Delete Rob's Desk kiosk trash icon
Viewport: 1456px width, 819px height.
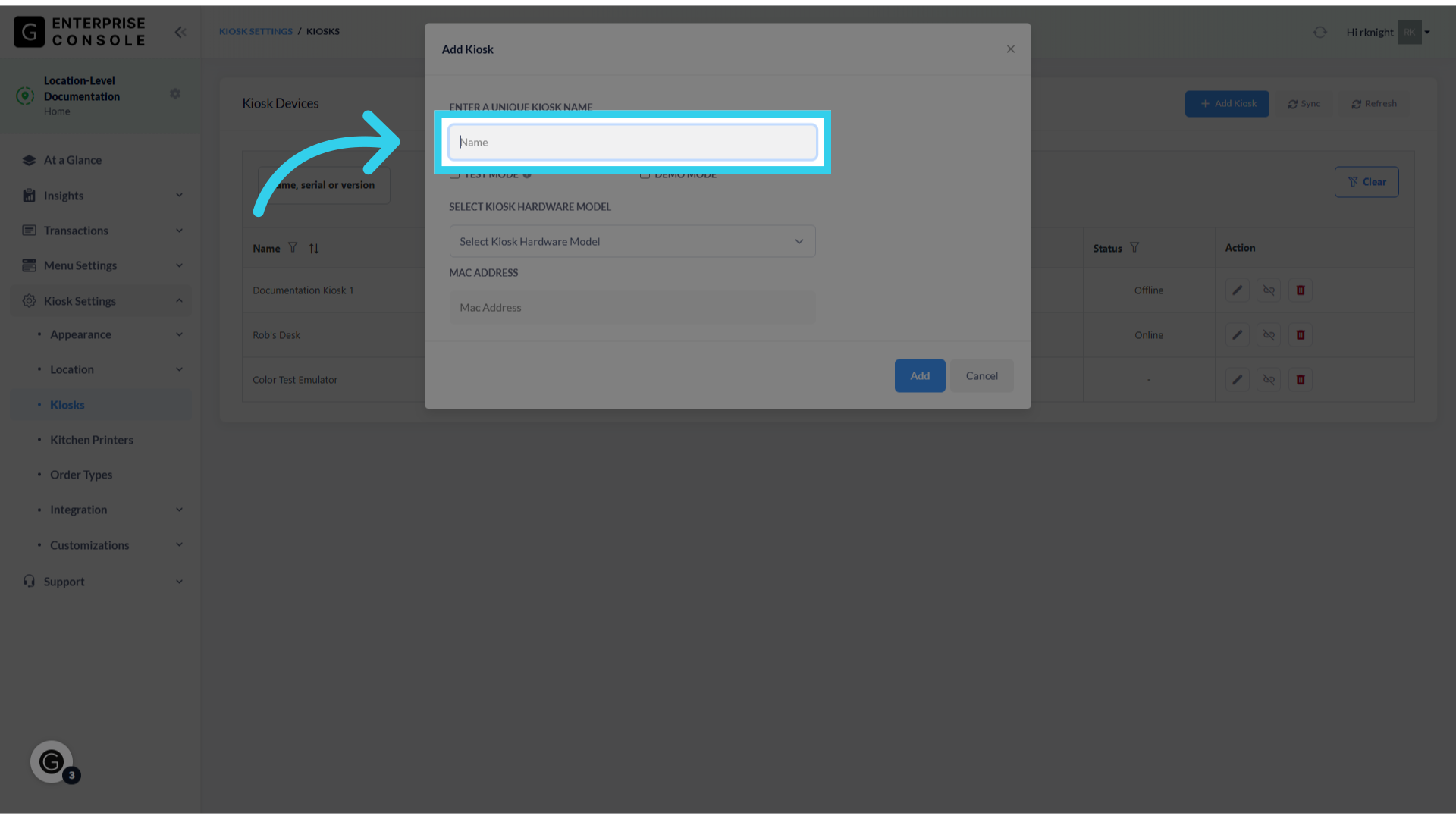(1301, 335)
